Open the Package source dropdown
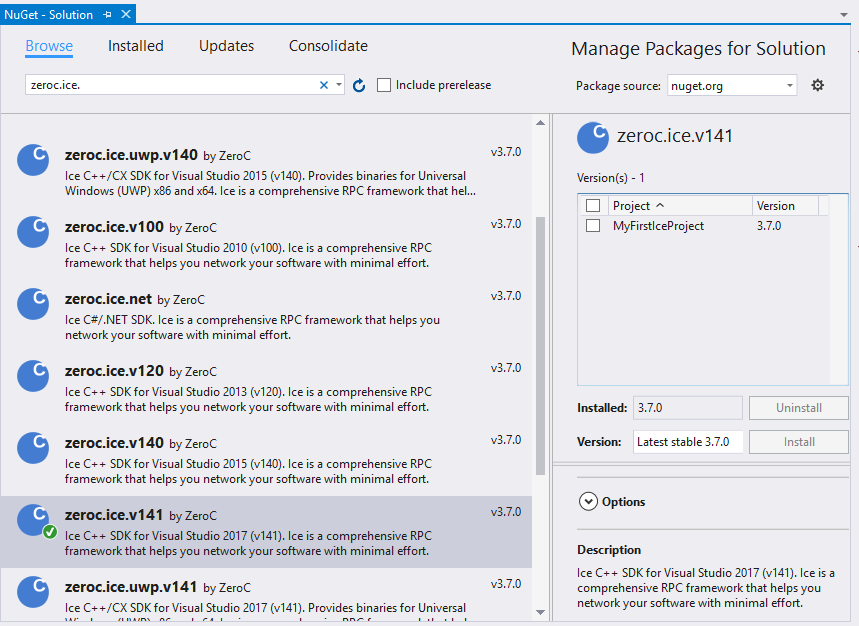 (x=731, y=86)
